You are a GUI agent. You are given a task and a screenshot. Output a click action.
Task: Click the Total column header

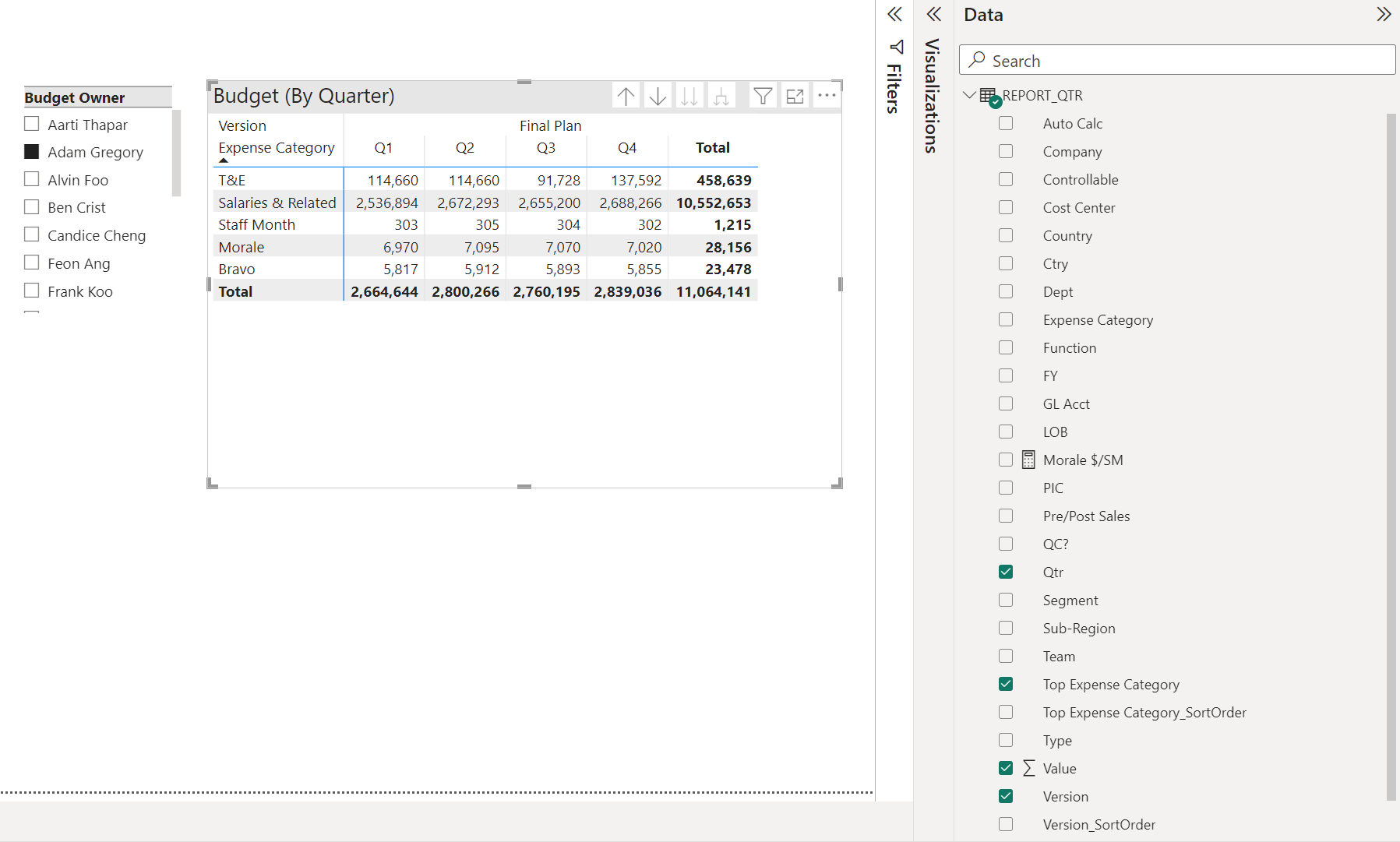[712, 148]
